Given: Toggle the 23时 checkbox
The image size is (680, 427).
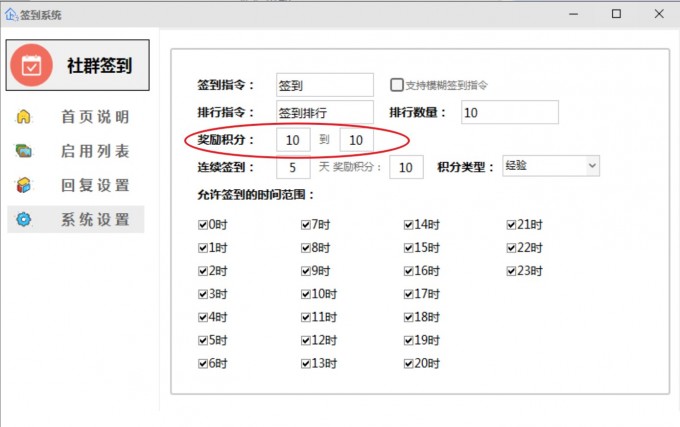Looking at the screenshot, I should 511,271.
